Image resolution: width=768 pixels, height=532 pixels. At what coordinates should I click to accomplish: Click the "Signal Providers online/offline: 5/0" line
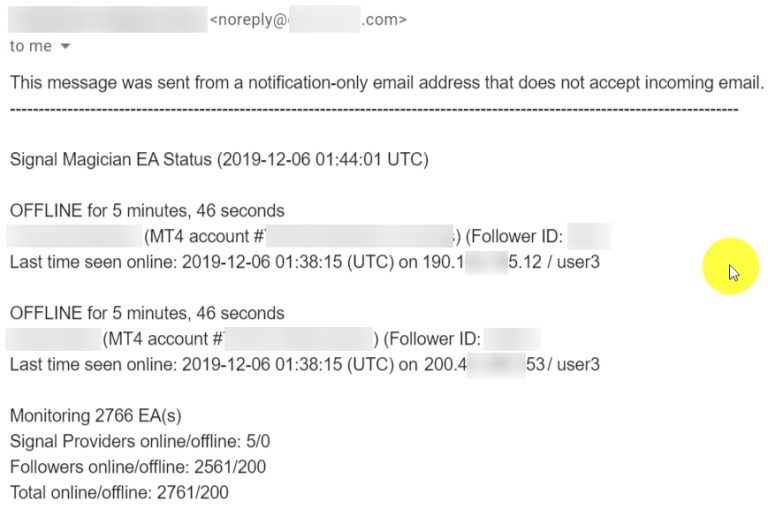click(x=135, y=441)
